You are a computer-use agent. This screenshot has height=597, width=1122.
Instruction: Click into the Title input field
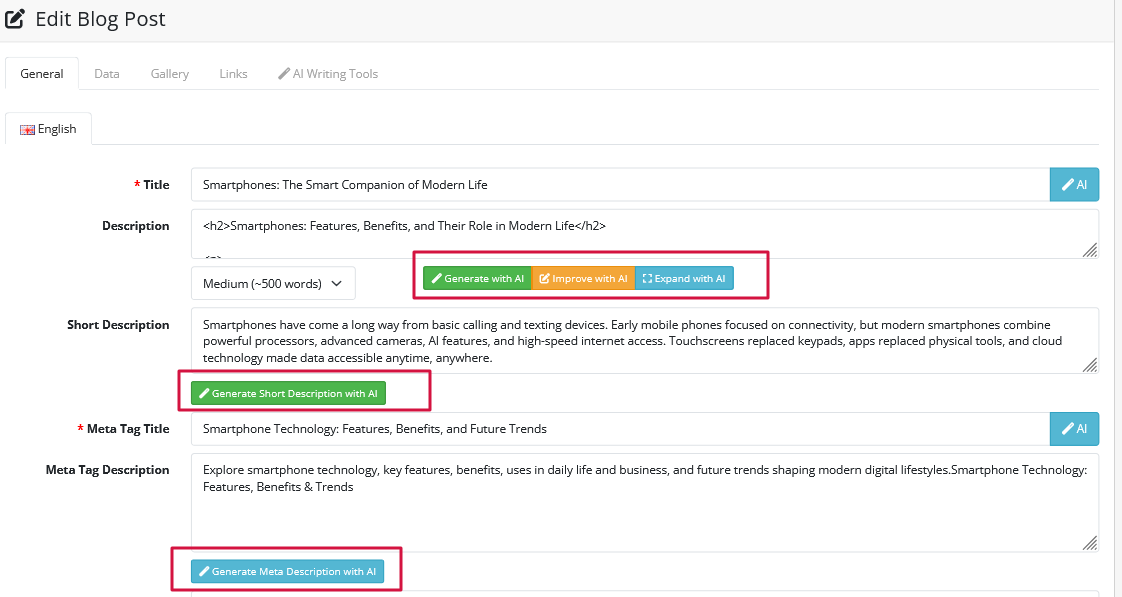coord(620,185)
